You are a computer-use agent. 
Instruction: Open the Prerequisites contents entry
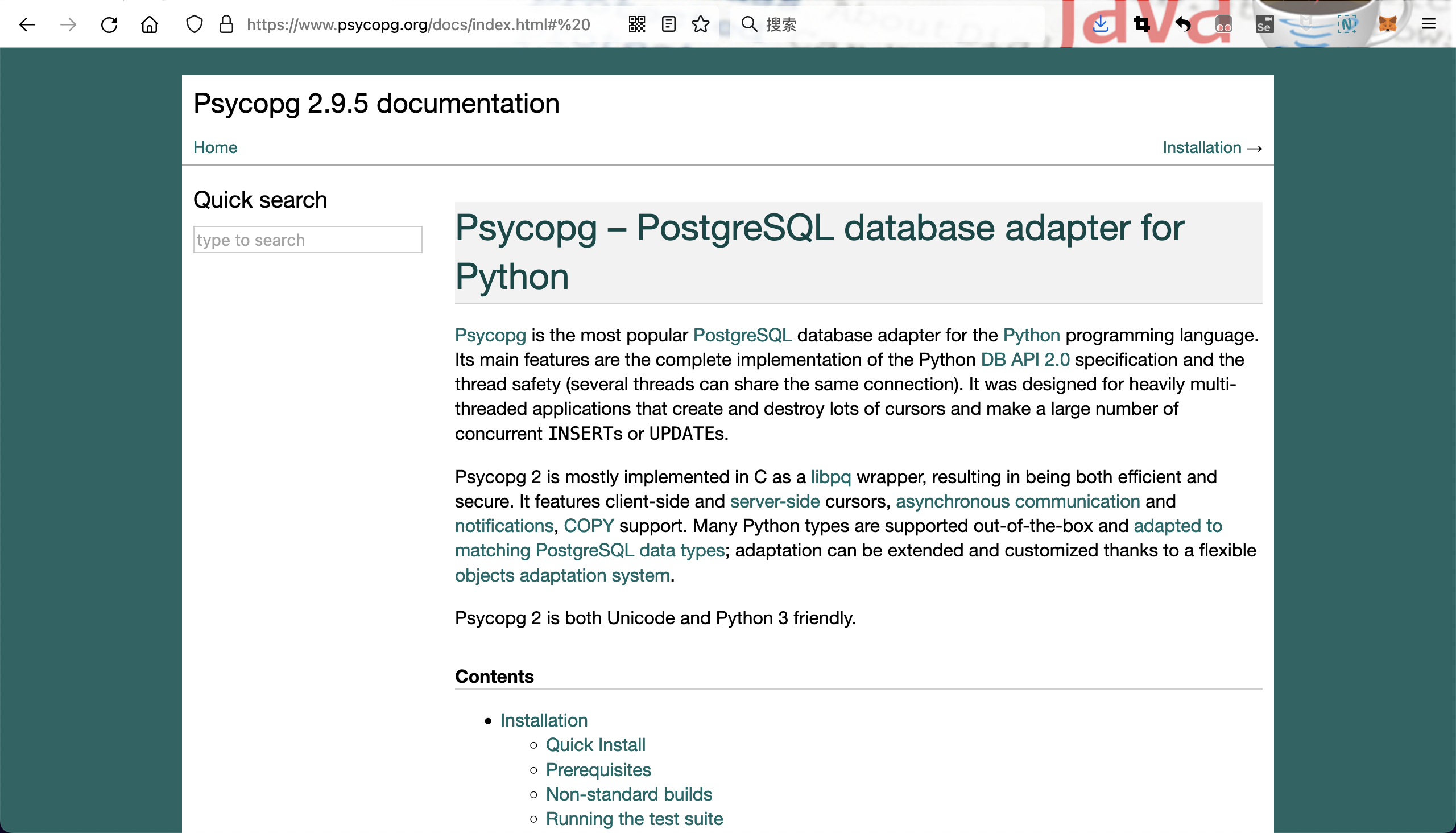coord(598,770)
